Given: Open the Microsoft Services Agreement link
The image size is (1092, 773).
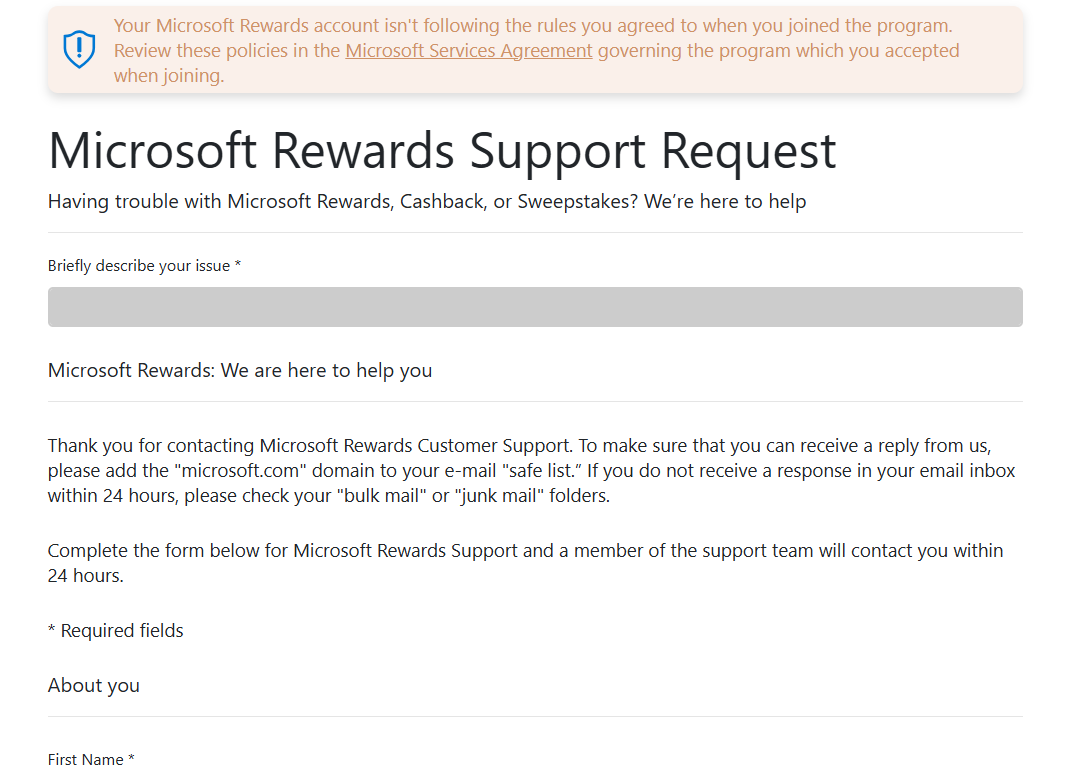Looking at the screenshot, I should click(x=469, y=50).
